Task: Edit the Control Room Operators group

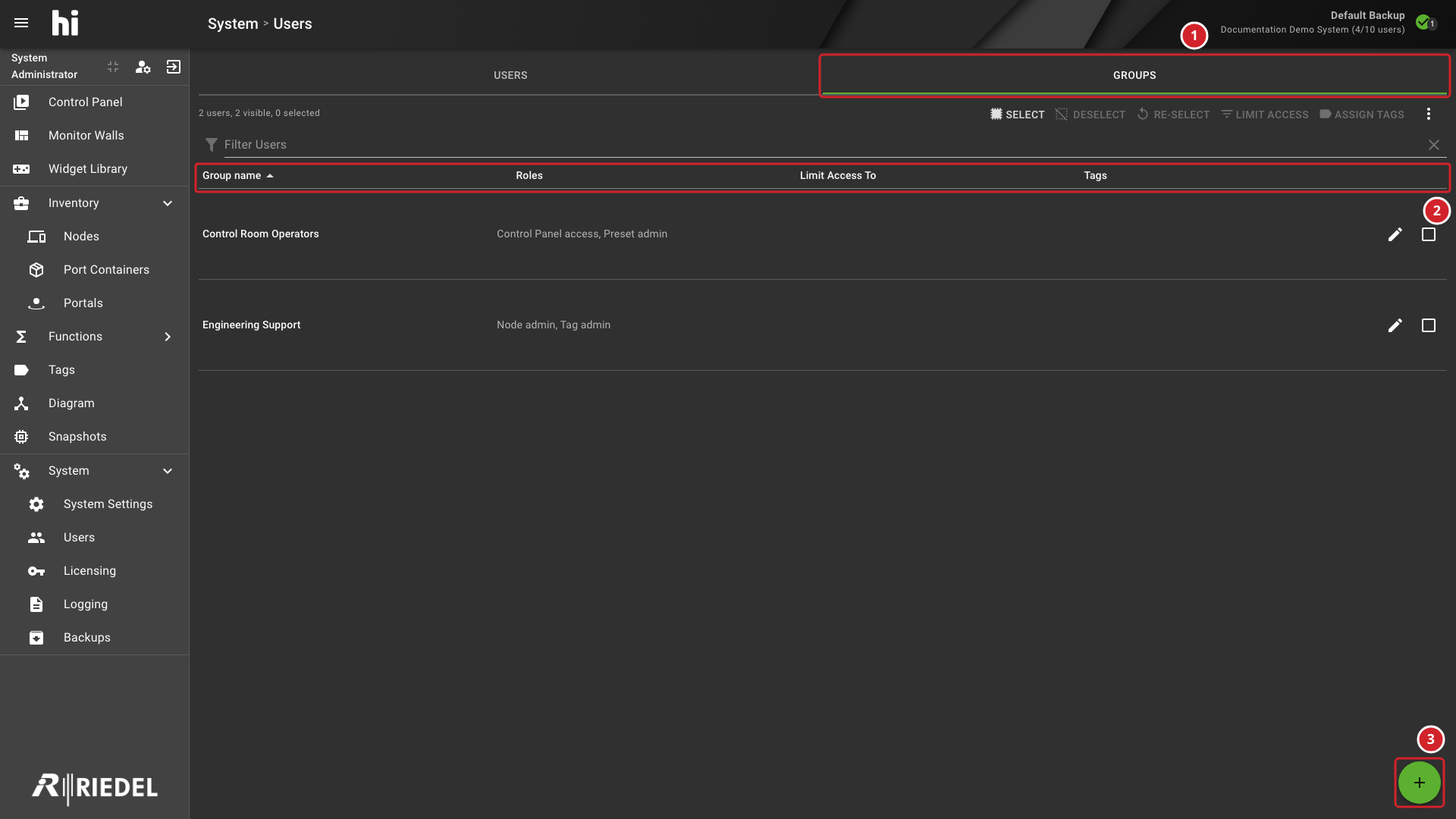Action: [x=1395, y=234]
